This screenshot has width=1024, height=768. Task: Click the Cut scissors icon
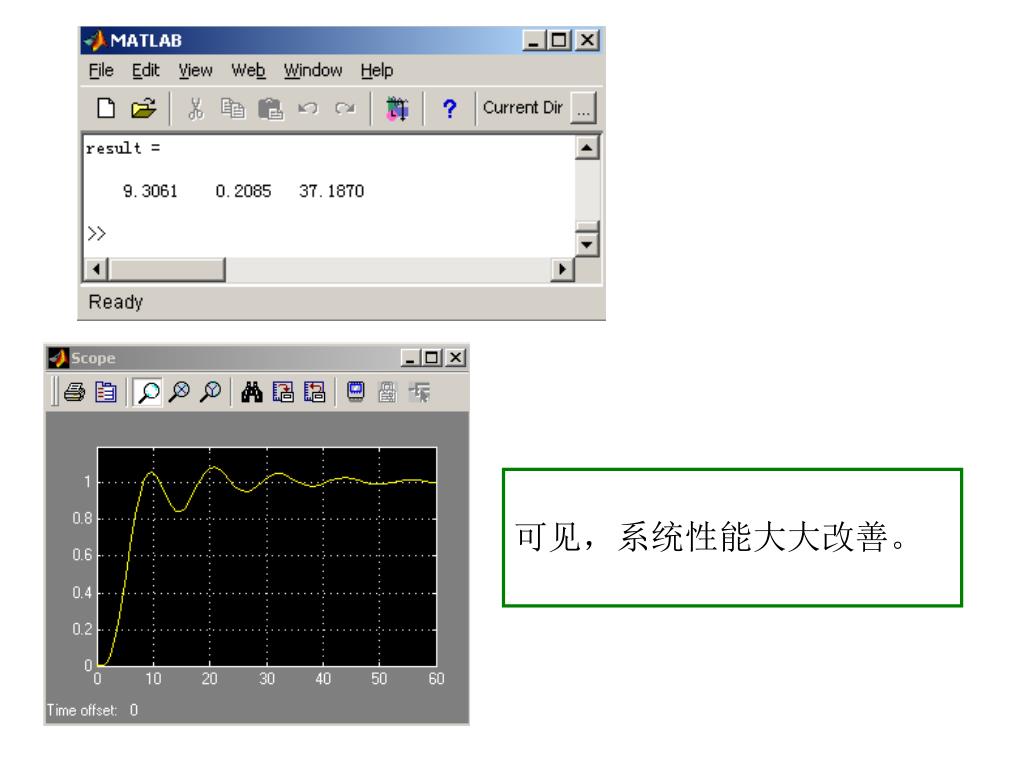click(195, 108)
